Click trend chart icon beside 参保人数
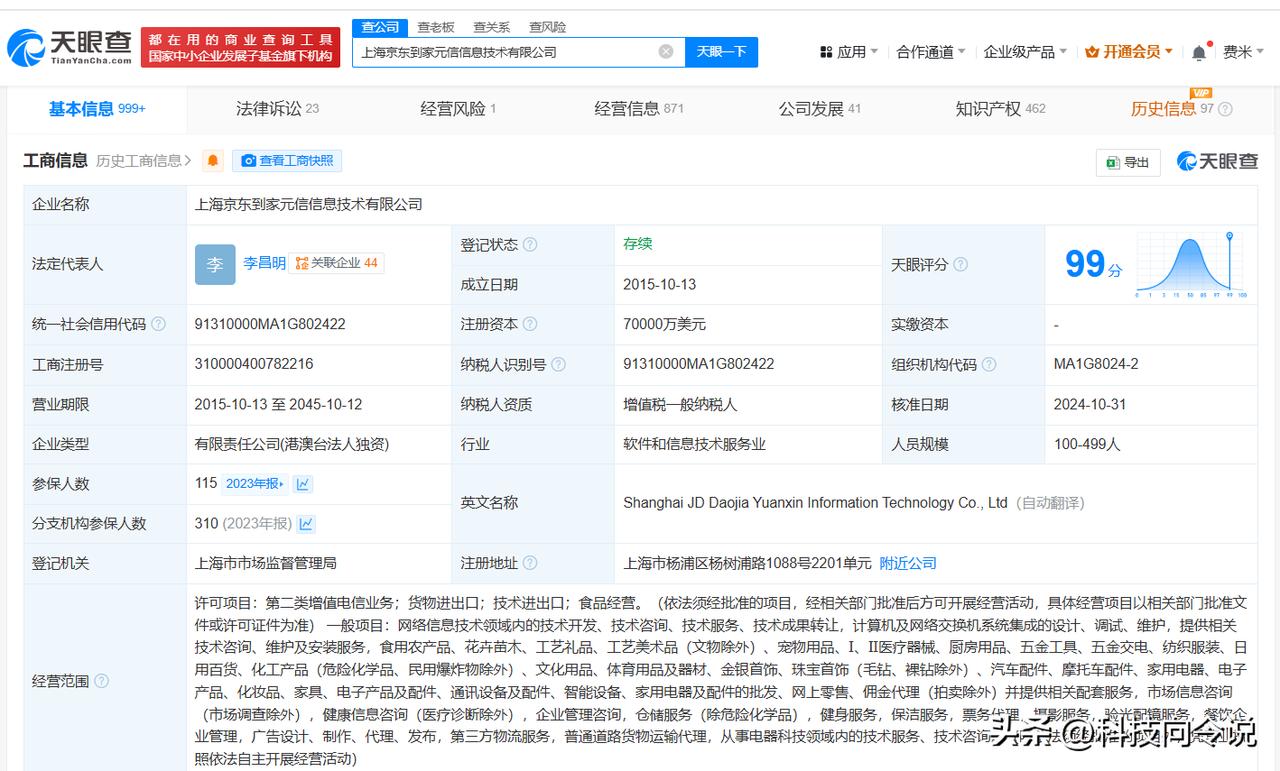The width and height of the screenshot is (1280, 771). tap(303, 484)
